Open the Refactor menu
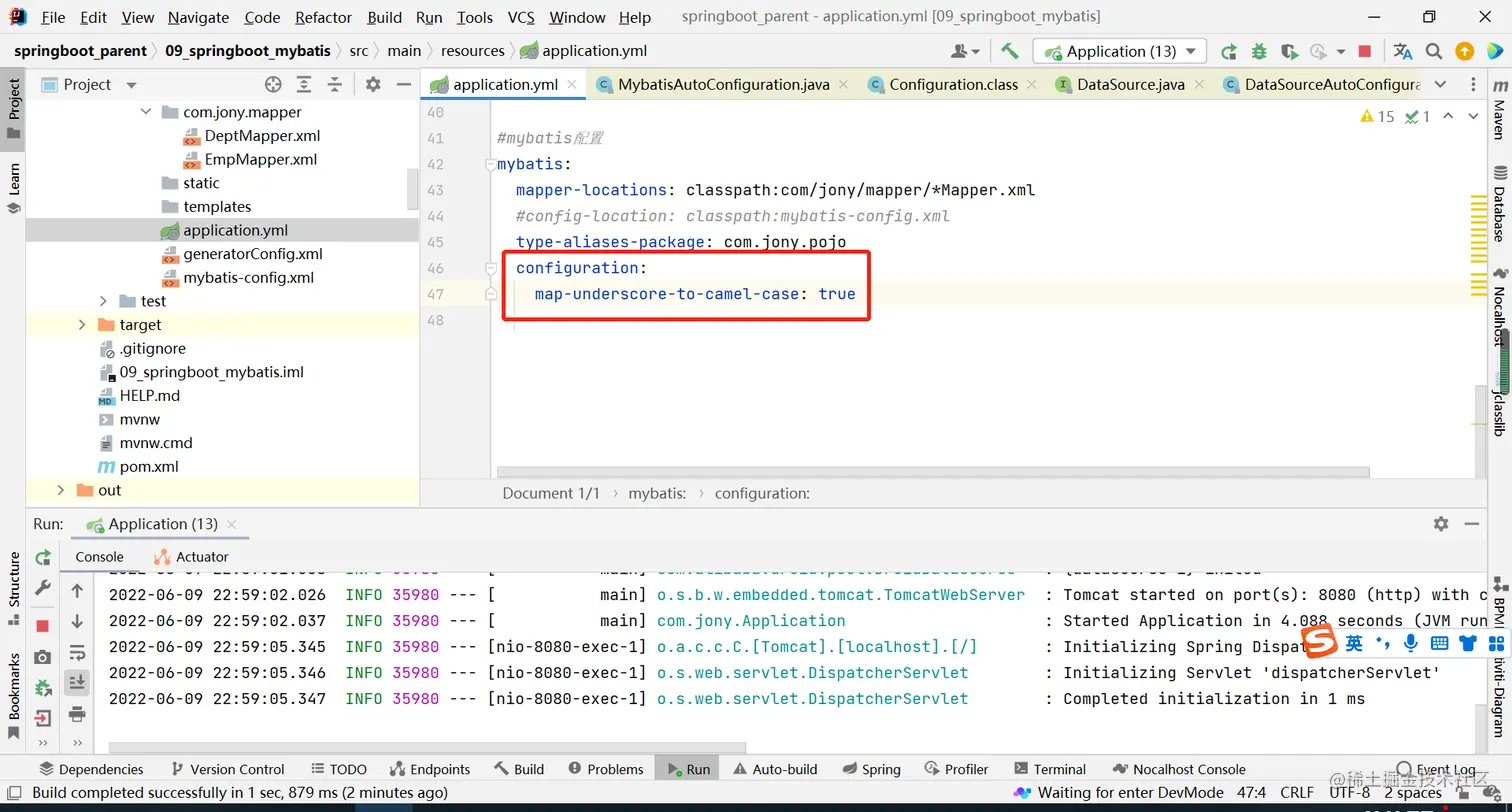 tap(323, 17)
